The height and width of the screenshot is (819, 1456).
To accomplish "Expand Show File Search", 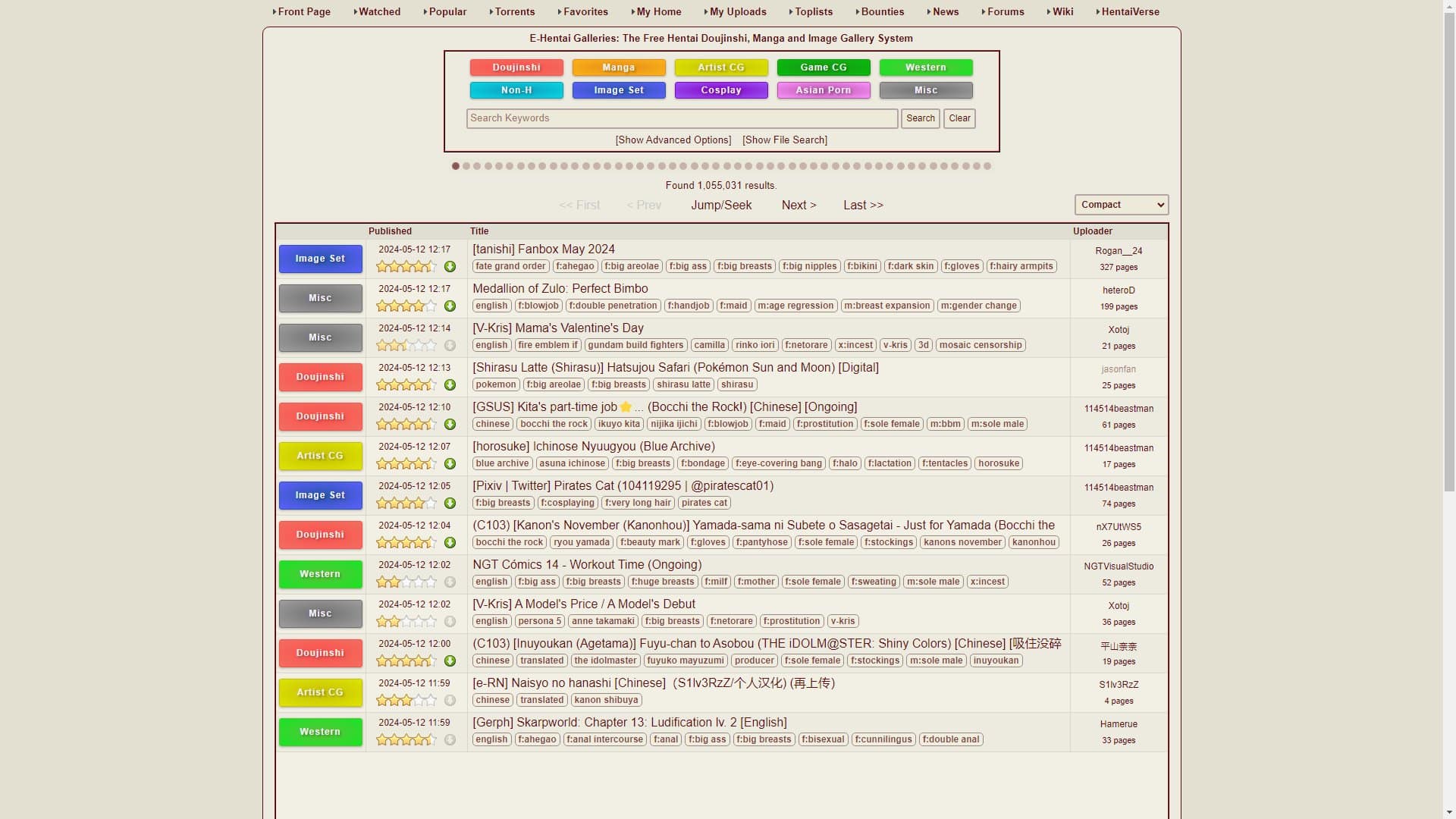I will tap(785, 140).
